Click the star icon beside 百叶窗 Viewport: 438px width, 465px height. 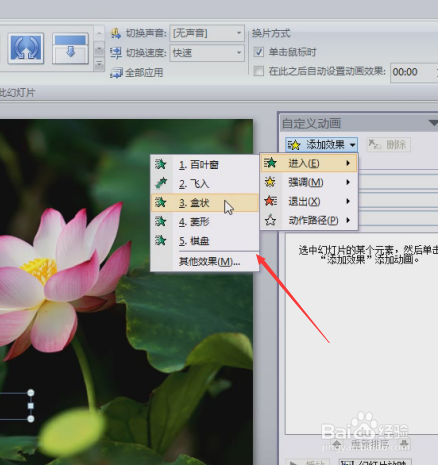(x=161, y=164)
